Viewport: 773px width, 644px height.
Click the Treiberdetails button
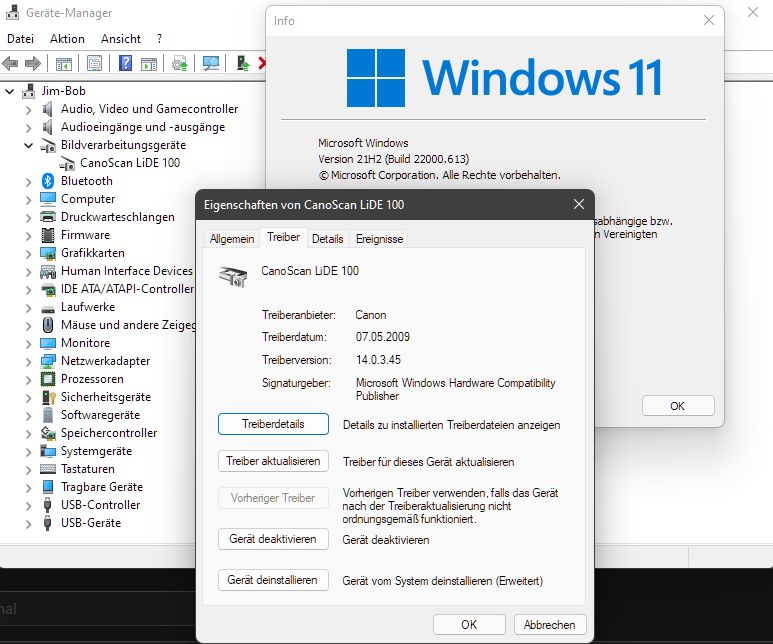coord(273,424)
